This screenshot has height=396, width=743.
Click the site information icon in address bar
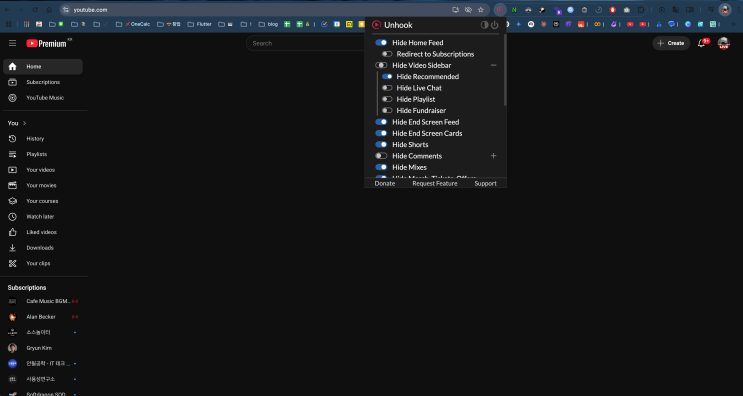click(66, 9)
